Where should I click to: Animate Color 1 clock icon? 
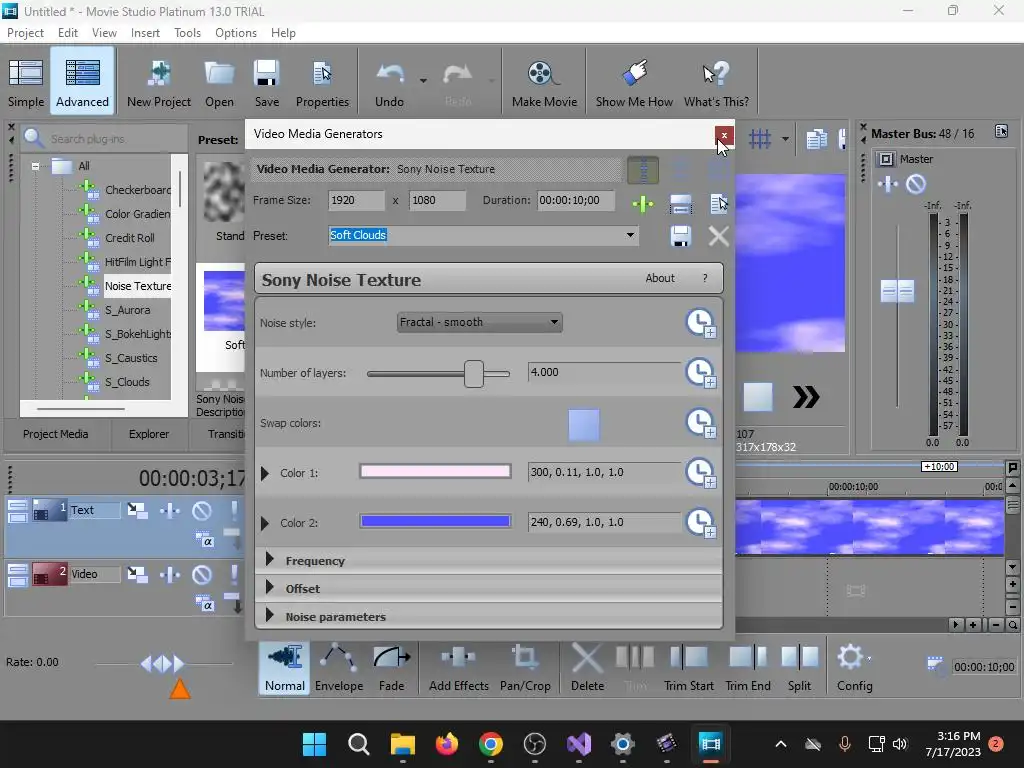tap(701, 473)
